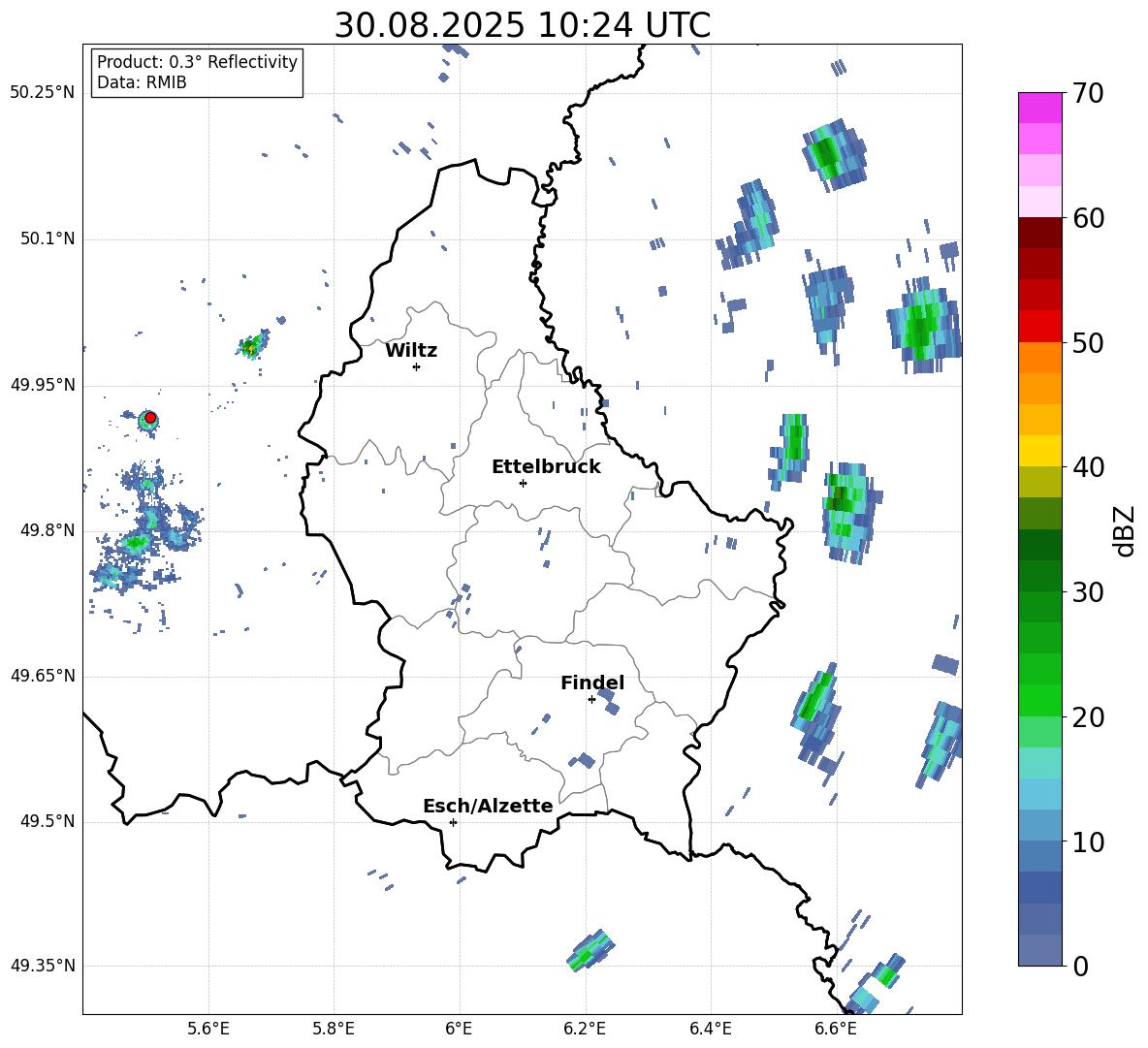Click the 49.65°N latitude label
Screen dimensions: 1148x1048
(x=43, y=676)
